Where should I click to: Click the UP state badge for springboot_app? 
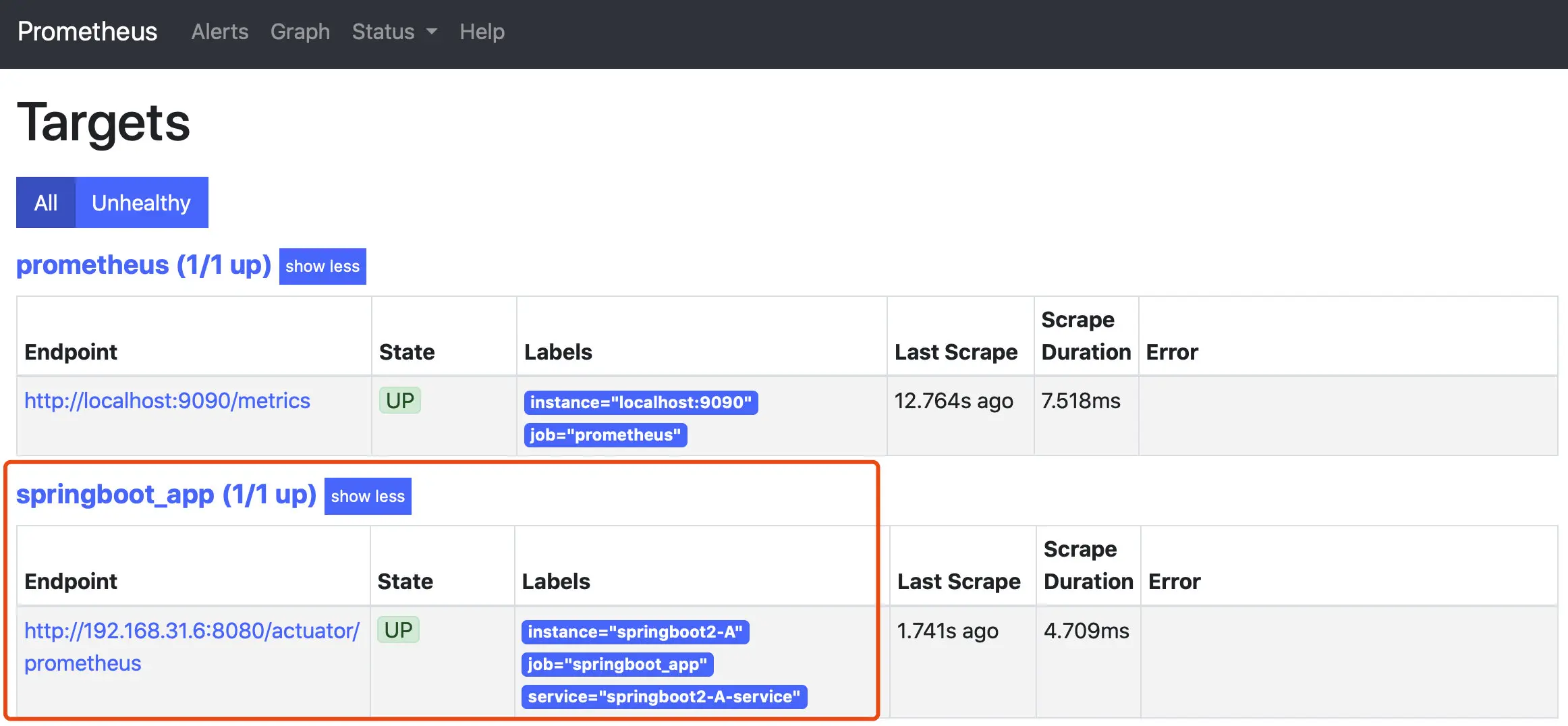[x=398, y=630]
